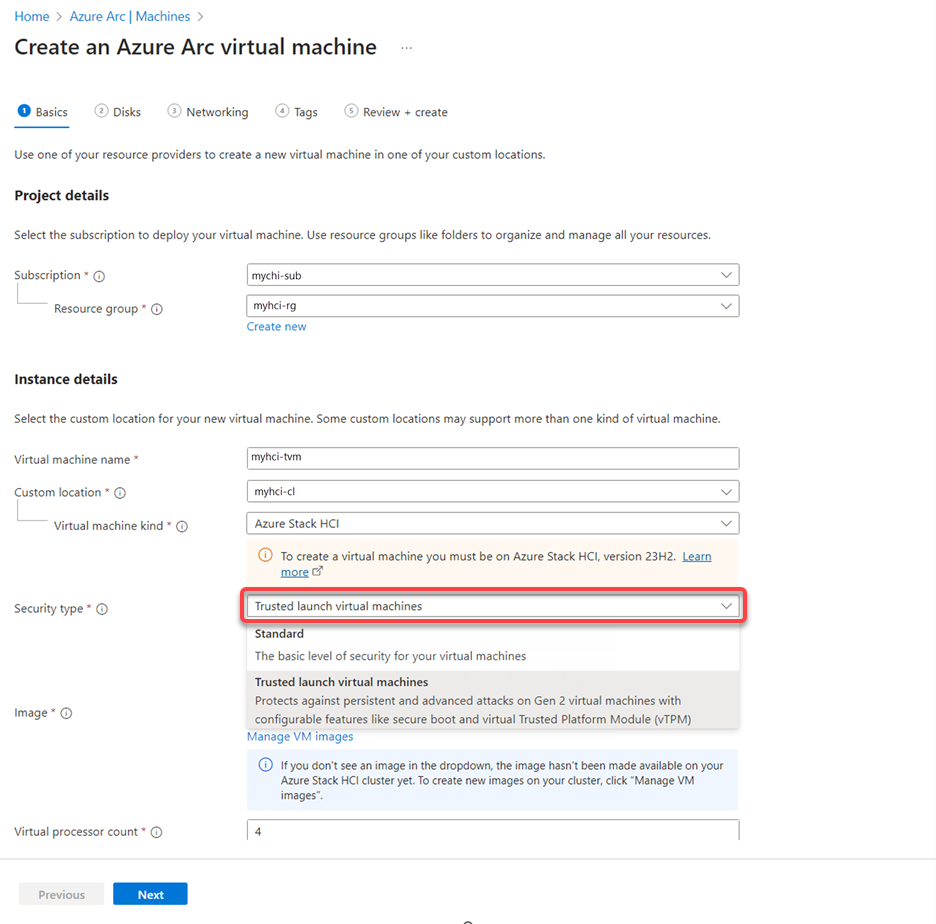
Task: Click the info icon next to Subscription
Action: tap(99, 276)
